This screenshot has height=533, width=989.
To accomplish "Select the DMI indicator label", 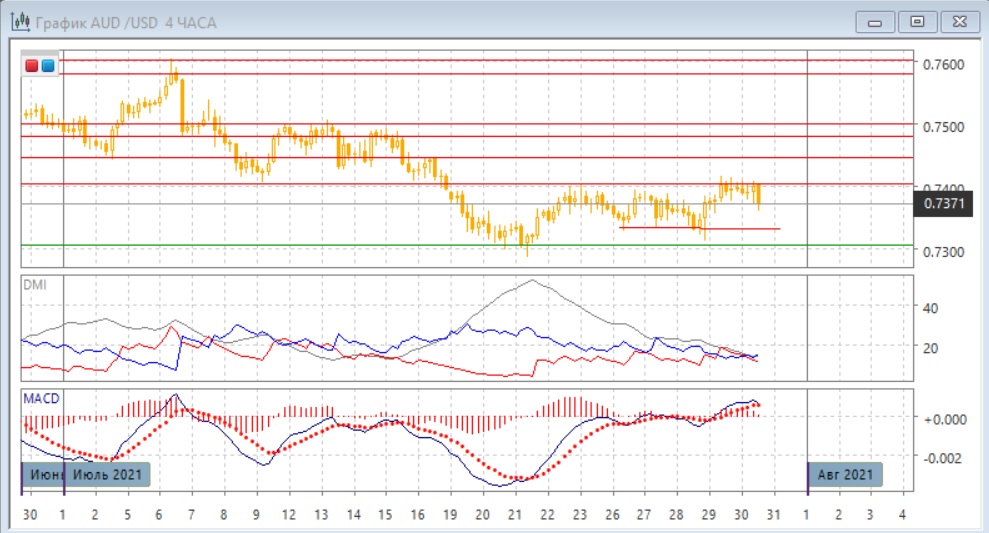I will [x=34, y=284].
